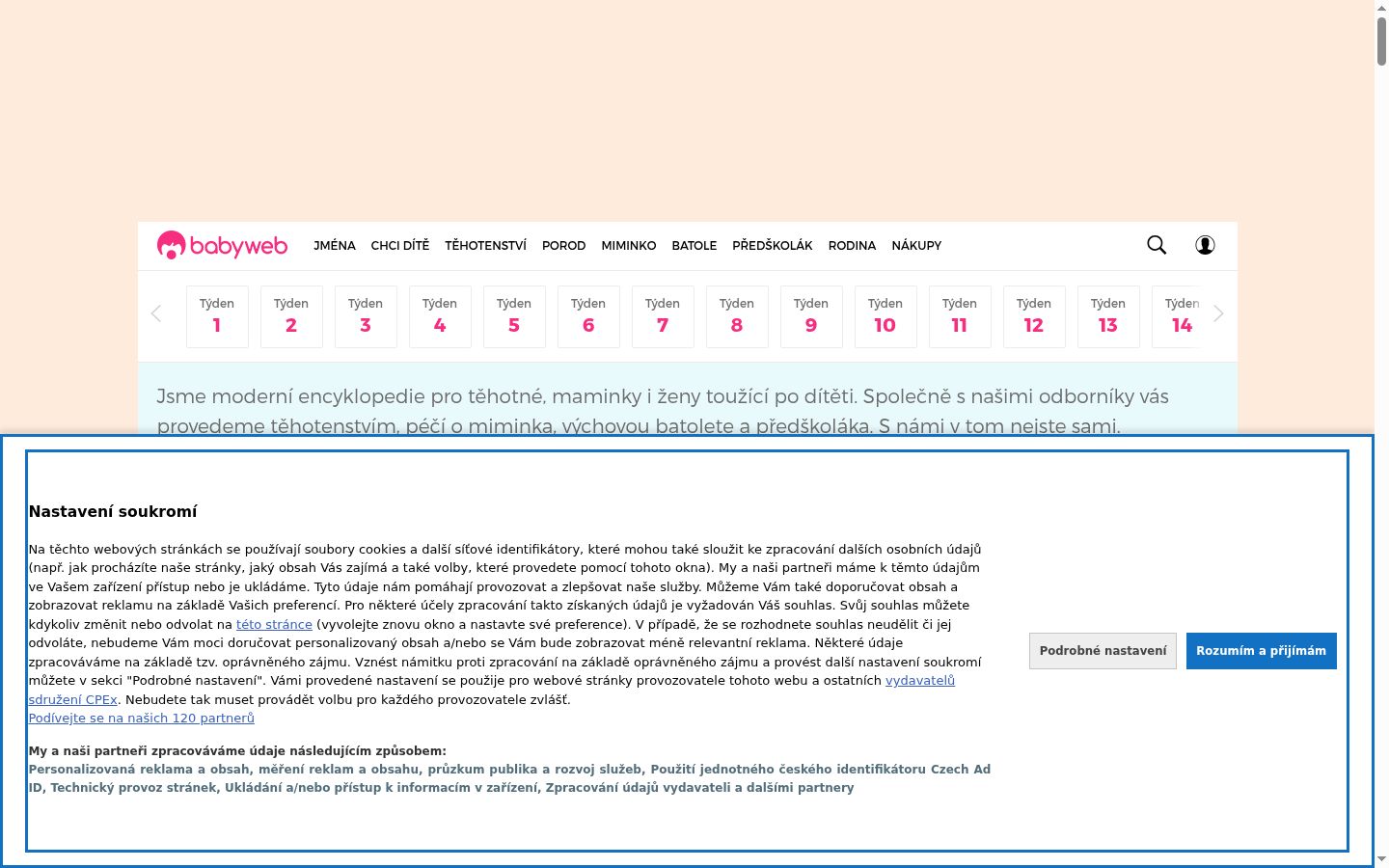
Task: Click Rozumím a přijímám button
Action: [1261, 651]
